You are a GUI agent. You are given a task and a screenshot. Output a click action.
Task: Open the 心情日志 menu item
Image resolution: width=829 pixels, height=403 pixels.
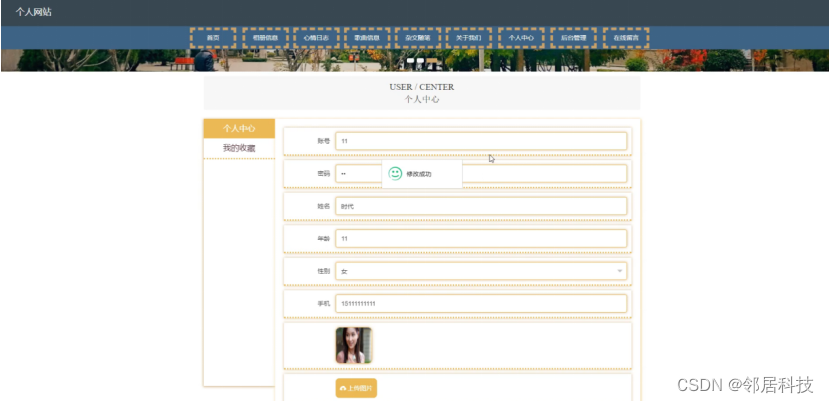[x=316, y=38]
